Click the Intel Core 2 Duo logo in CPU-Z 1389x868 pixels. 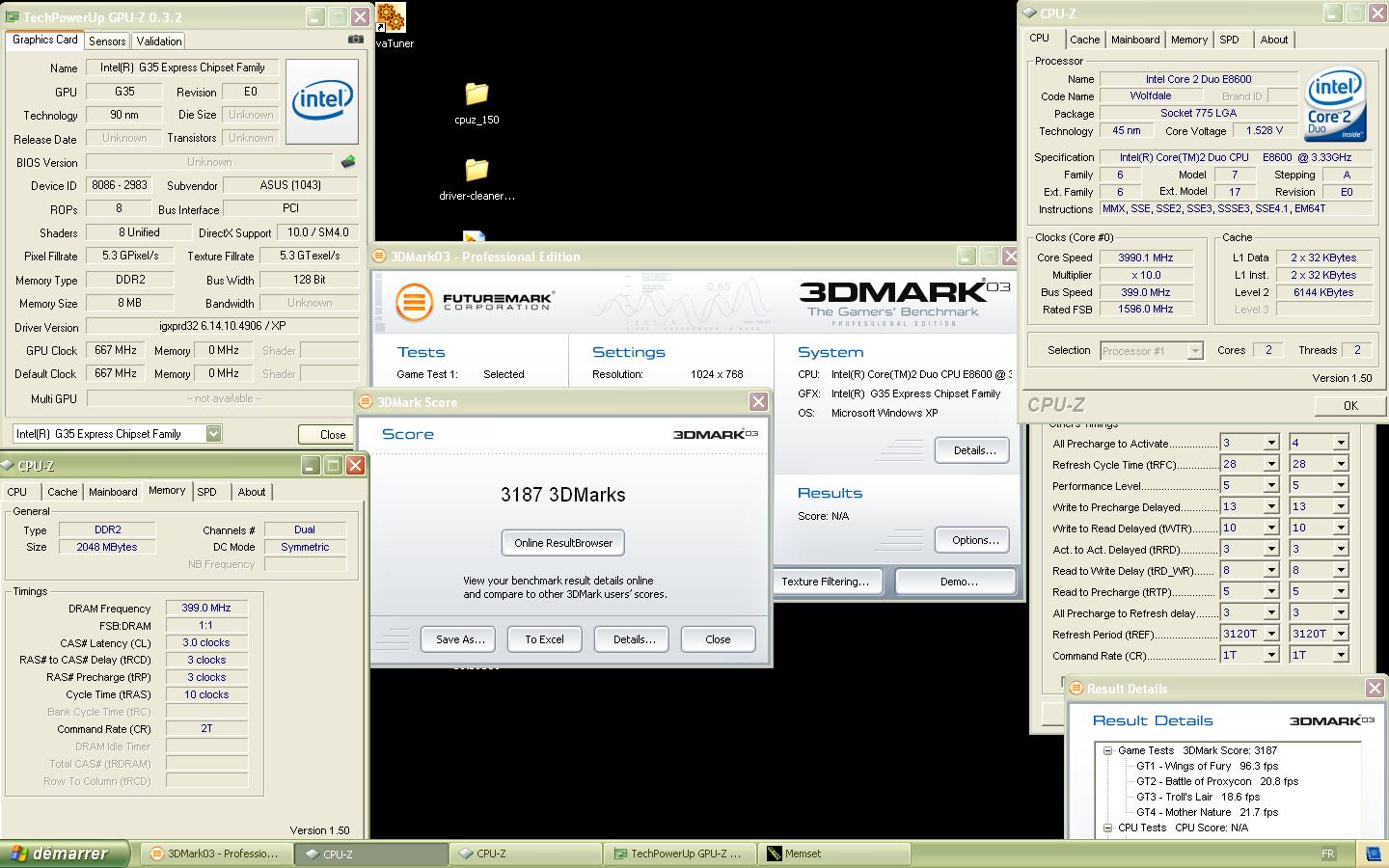coord(1336,106)
